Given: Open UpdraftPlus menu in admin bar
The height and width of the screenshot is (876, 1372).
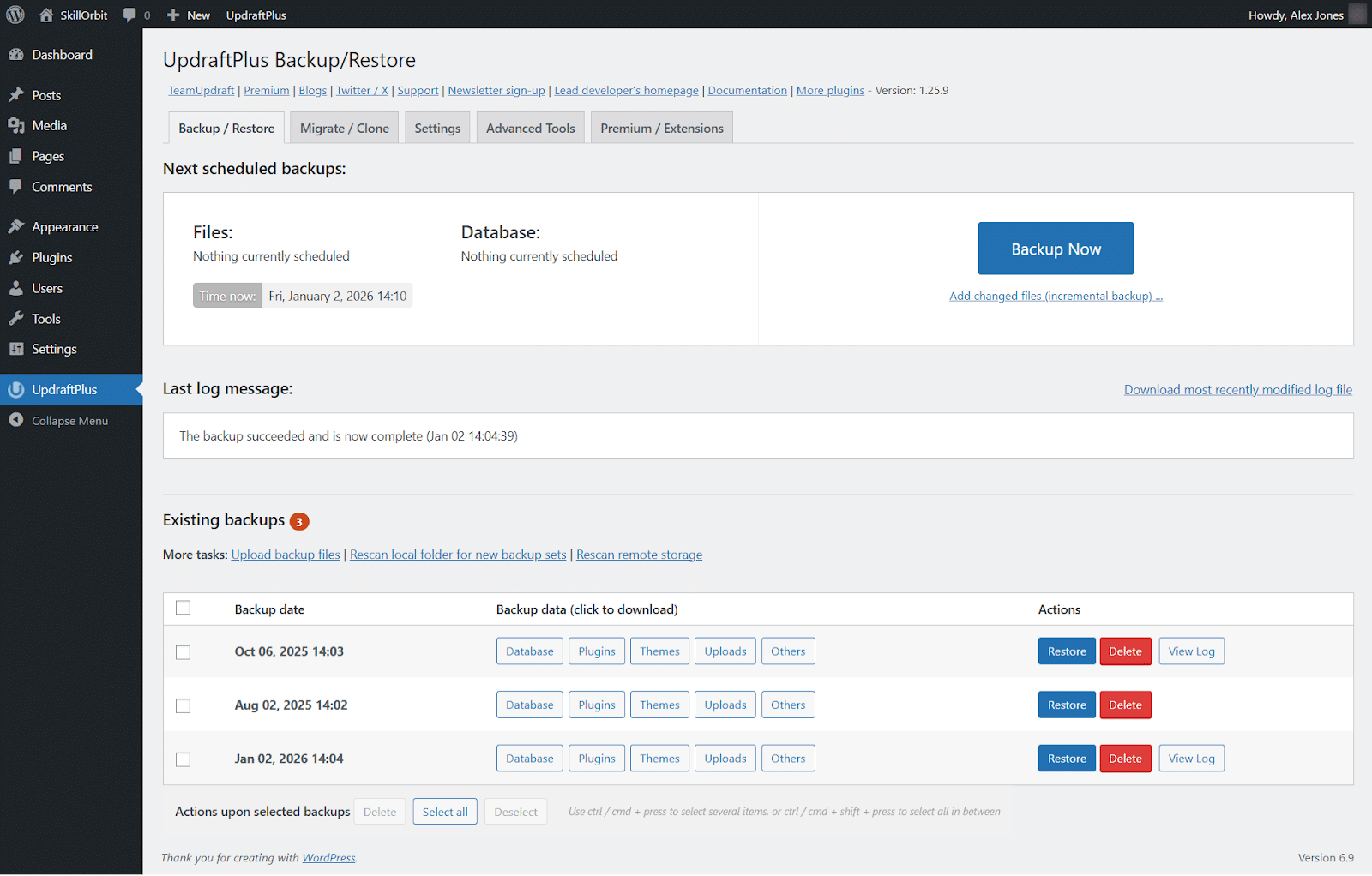Looking at the screenshot, I should coord(256,15).
